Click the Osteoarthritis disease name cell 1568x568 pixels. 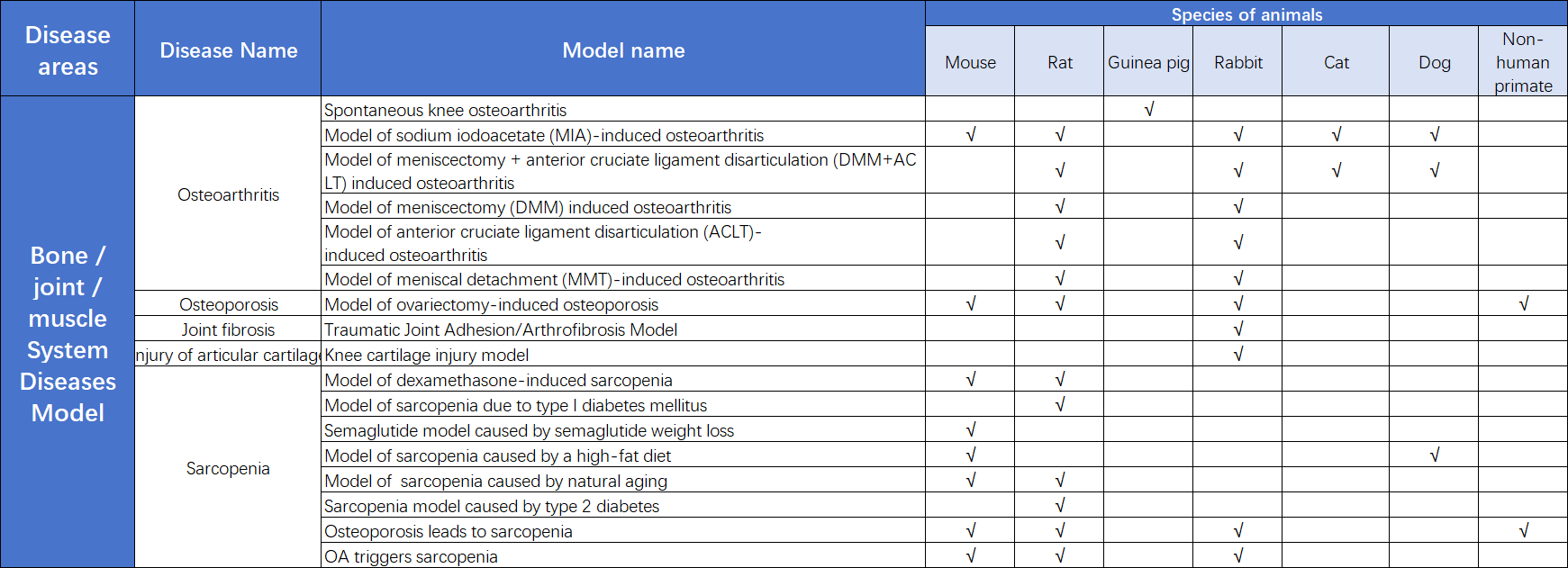[x=228, y=194]
